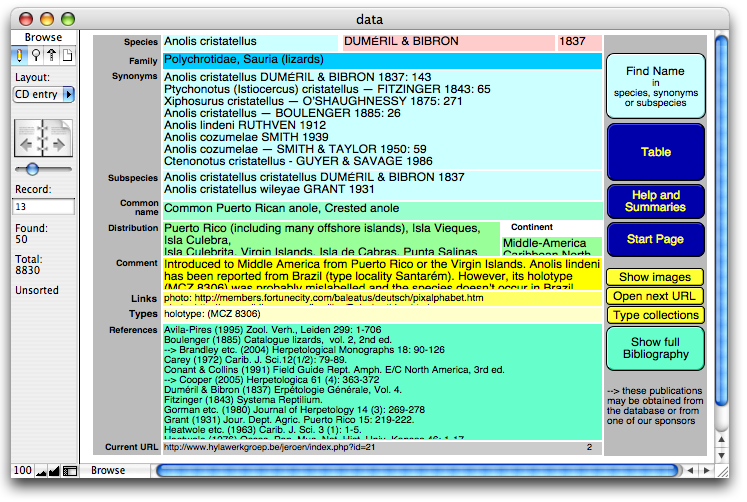Switch to Layout mode icon
The height and width of the screenshot is (502, 747).
click(x=51, y=56)
